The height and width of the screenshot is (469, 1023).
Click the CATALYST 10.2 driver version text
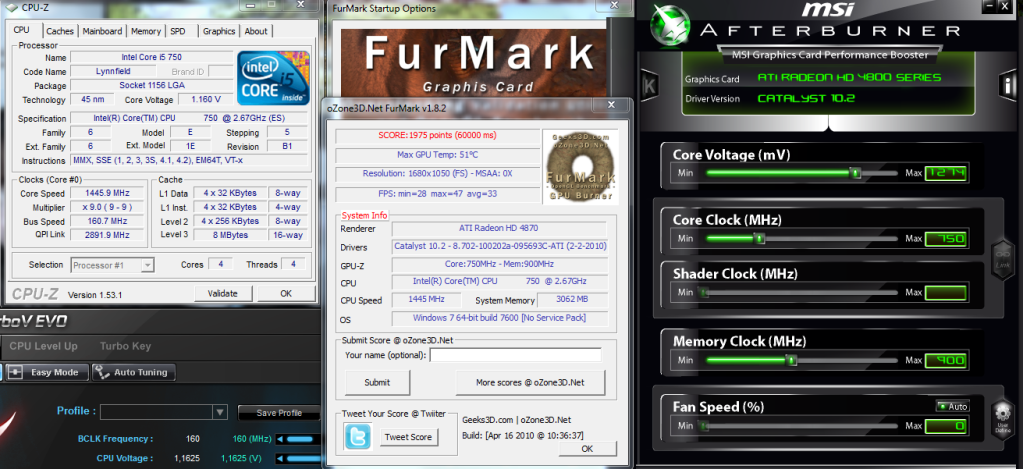(806, 99)
